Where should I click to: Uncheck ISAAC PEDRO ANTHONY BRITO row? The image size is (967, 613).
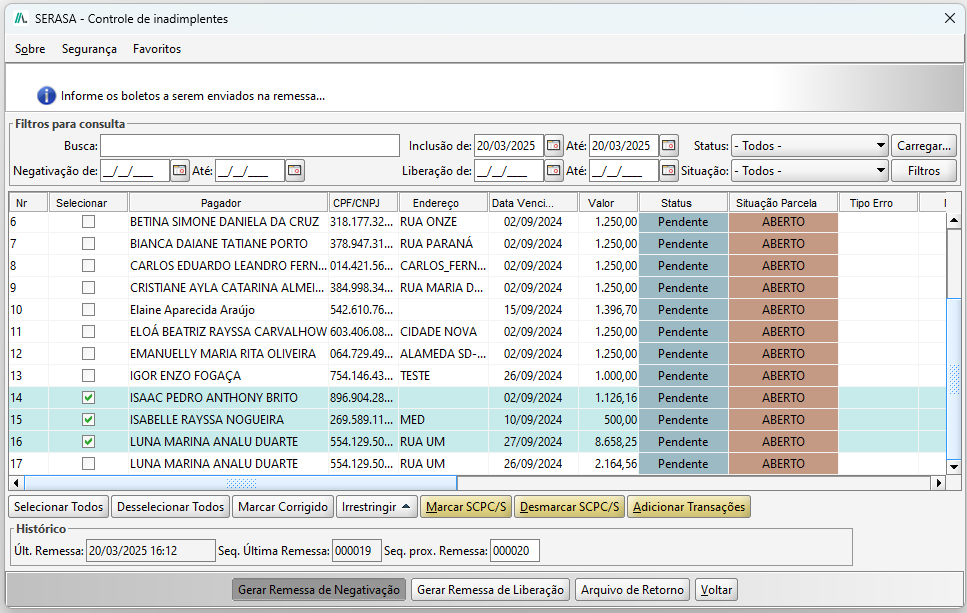pyautogui.click(x=88, y=398)
